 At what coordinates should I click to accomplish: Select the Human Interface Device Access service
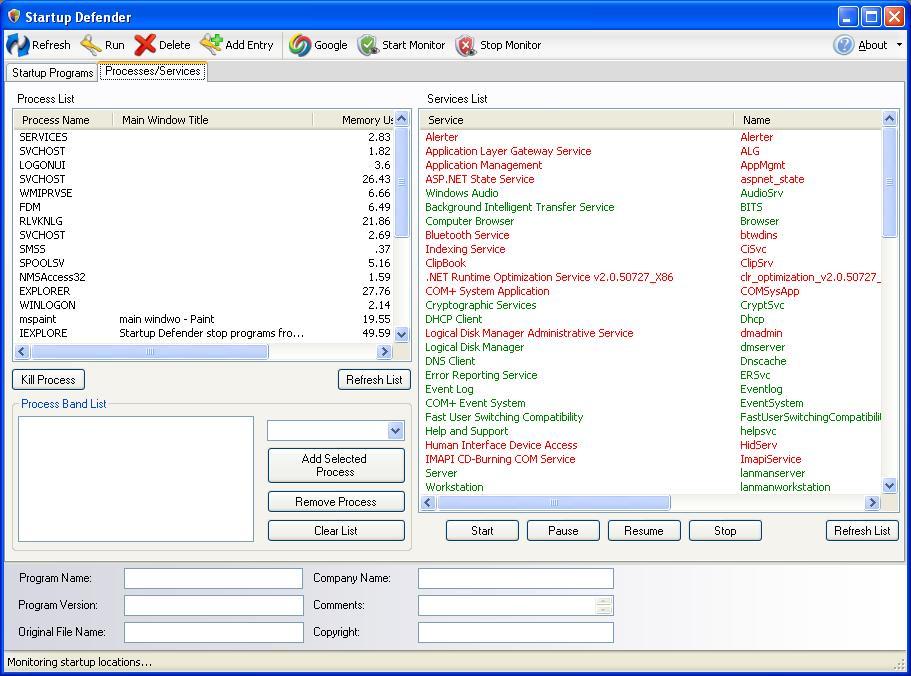(x=651, y=445)
